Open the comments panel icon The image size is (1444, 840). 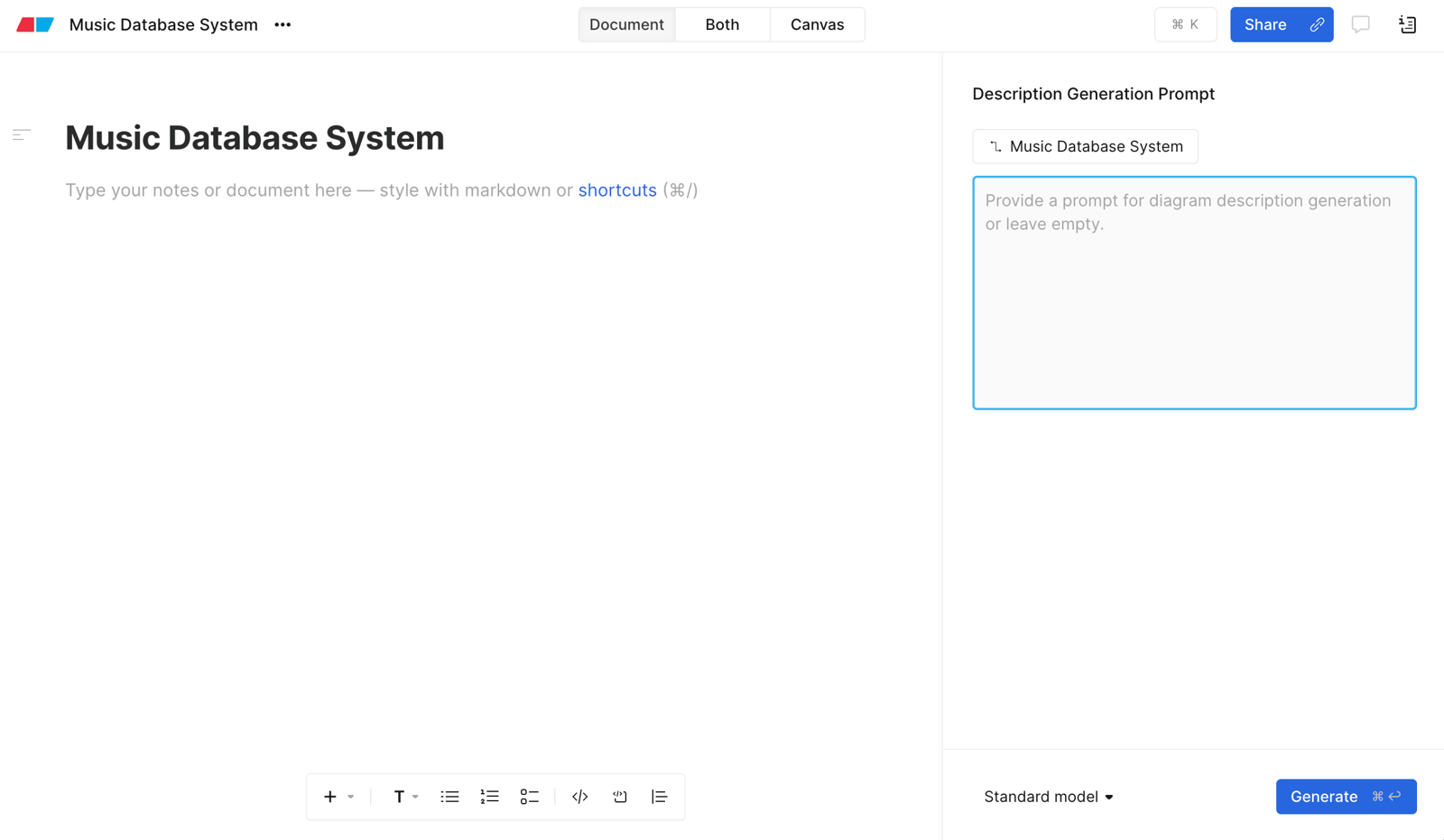coord(1360,24)
